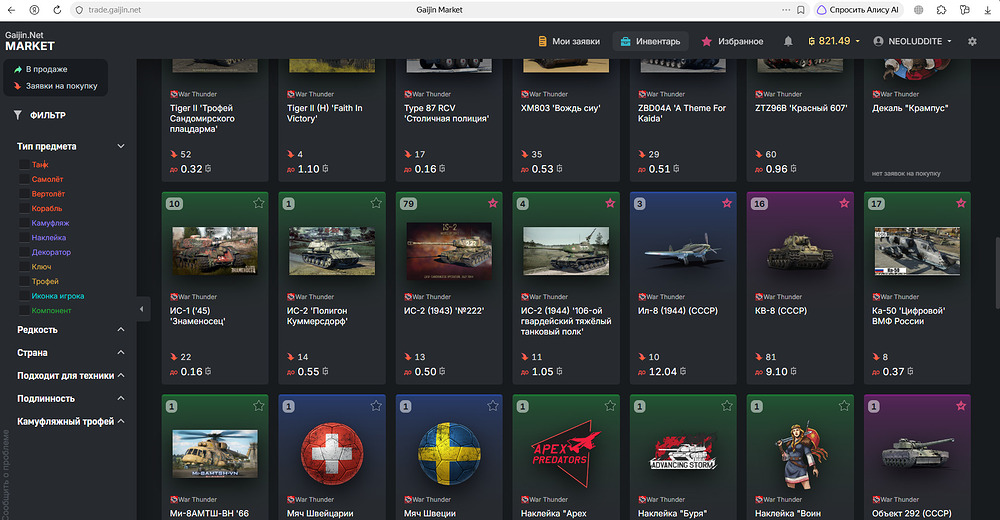The height and width of the screenshot is (520, 1000).
Task: Check the Наклейка item type filter
Action: [x=24, y=237]
